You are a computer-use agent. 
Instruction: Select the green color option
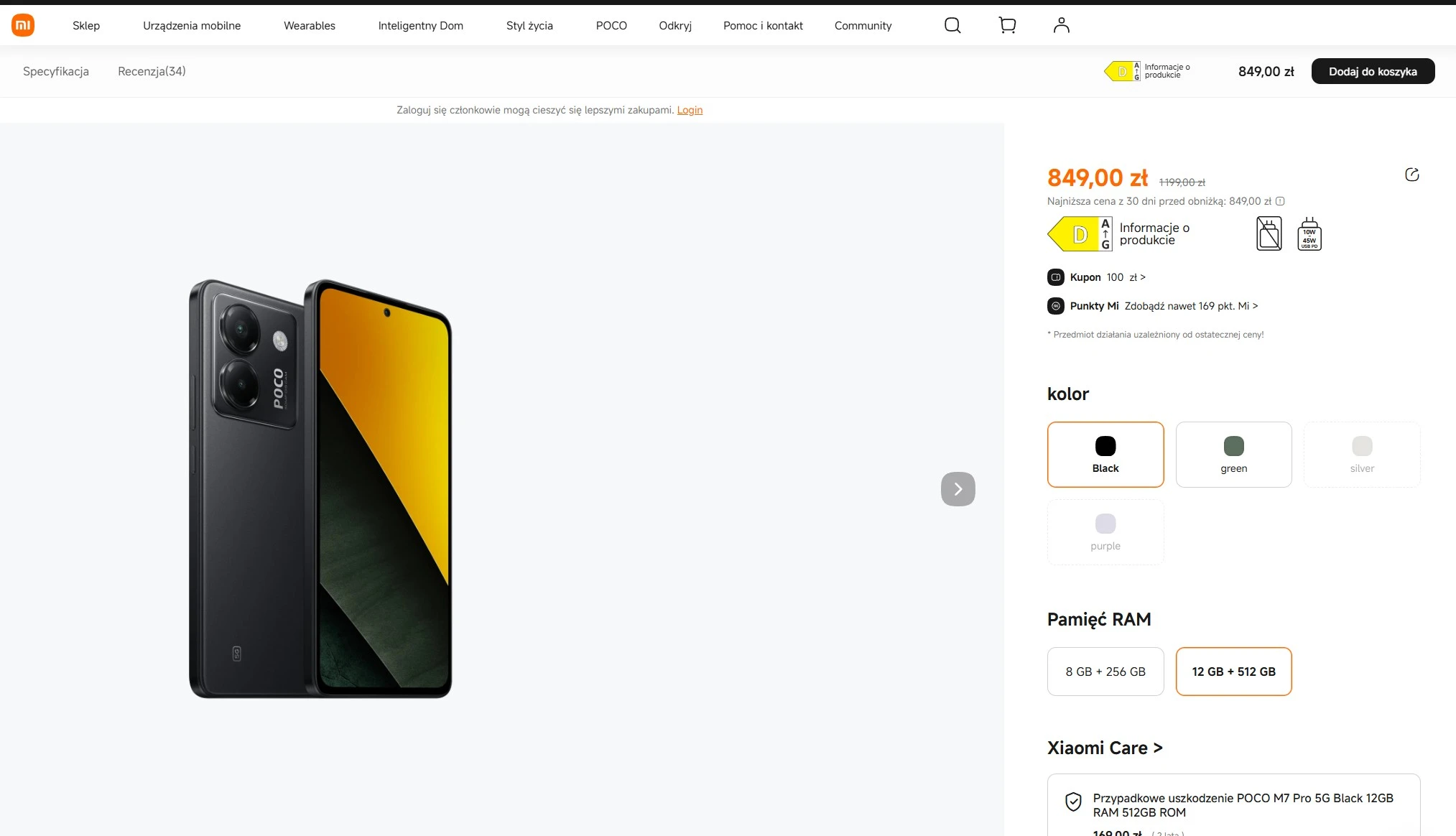(1233, 454)
